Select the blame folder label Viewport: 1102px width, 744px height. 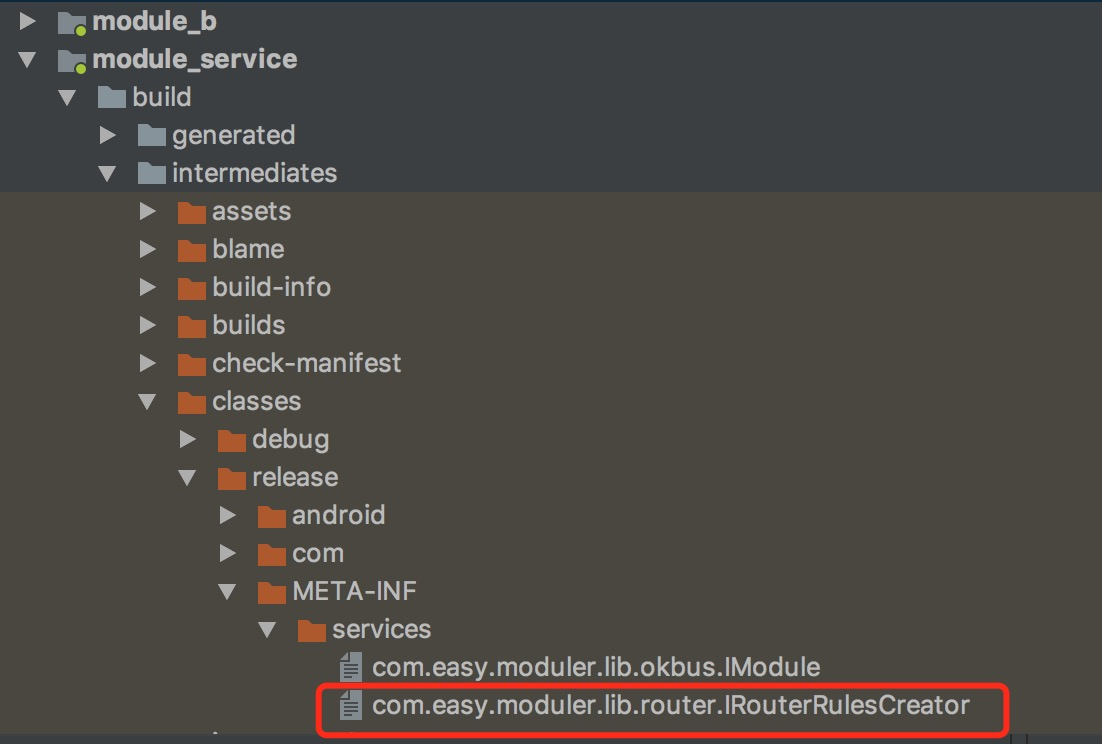(248, 249)
